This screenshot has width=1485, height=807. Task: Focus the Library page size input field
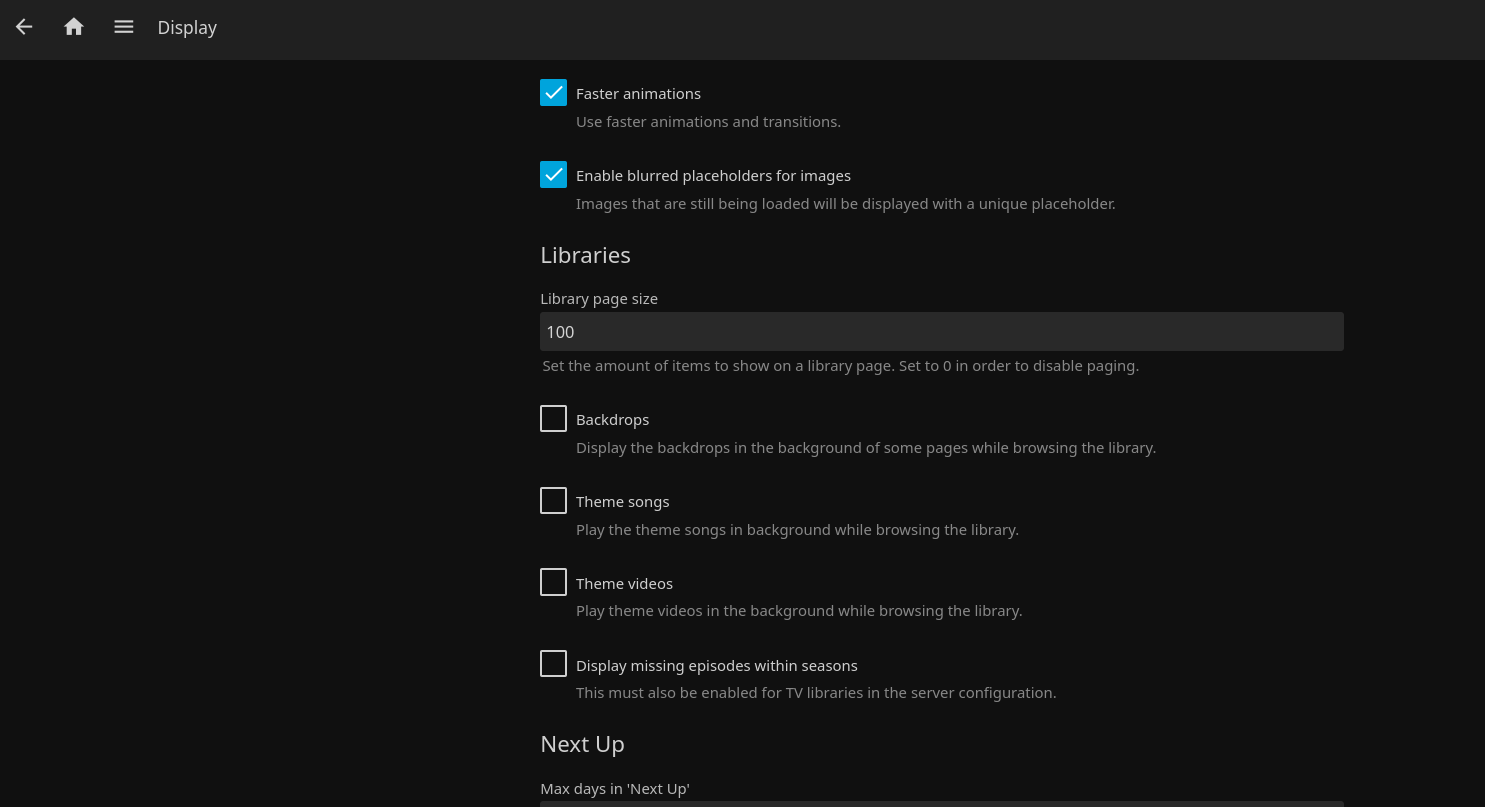[940, 332]
